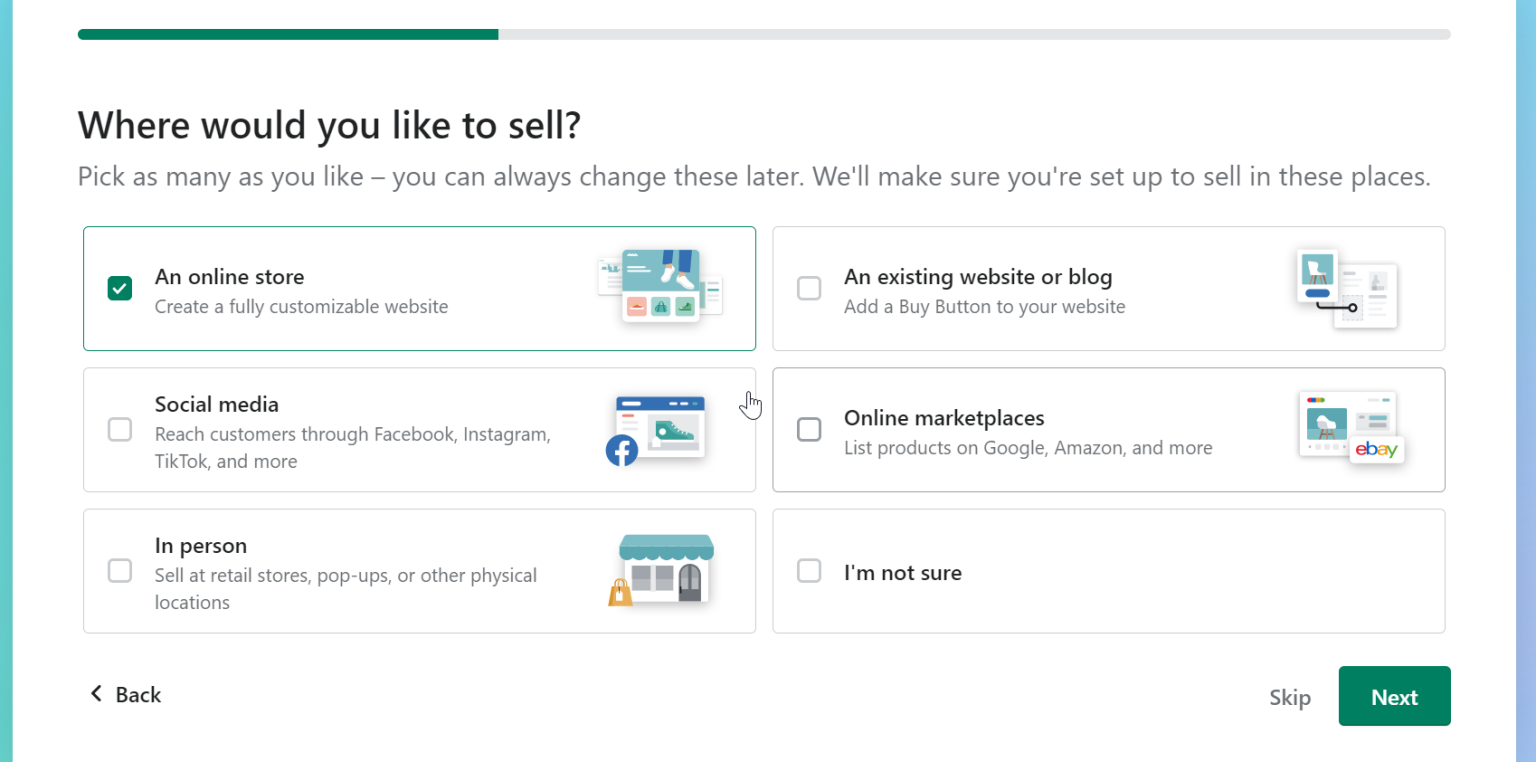Click the Buy Button website illustration
Image resolution: width=1536 pixels, height=762 pixels.
(1348, 290)
